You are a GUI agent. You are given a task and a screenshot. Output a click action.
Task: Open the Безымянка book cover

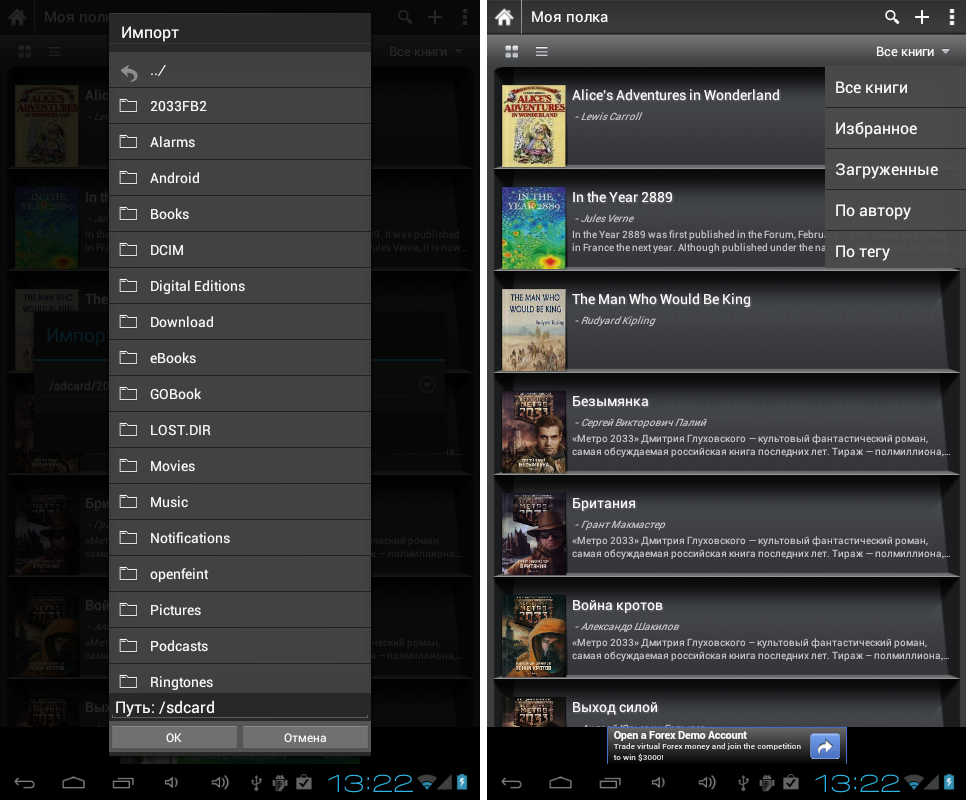[534, 432]
